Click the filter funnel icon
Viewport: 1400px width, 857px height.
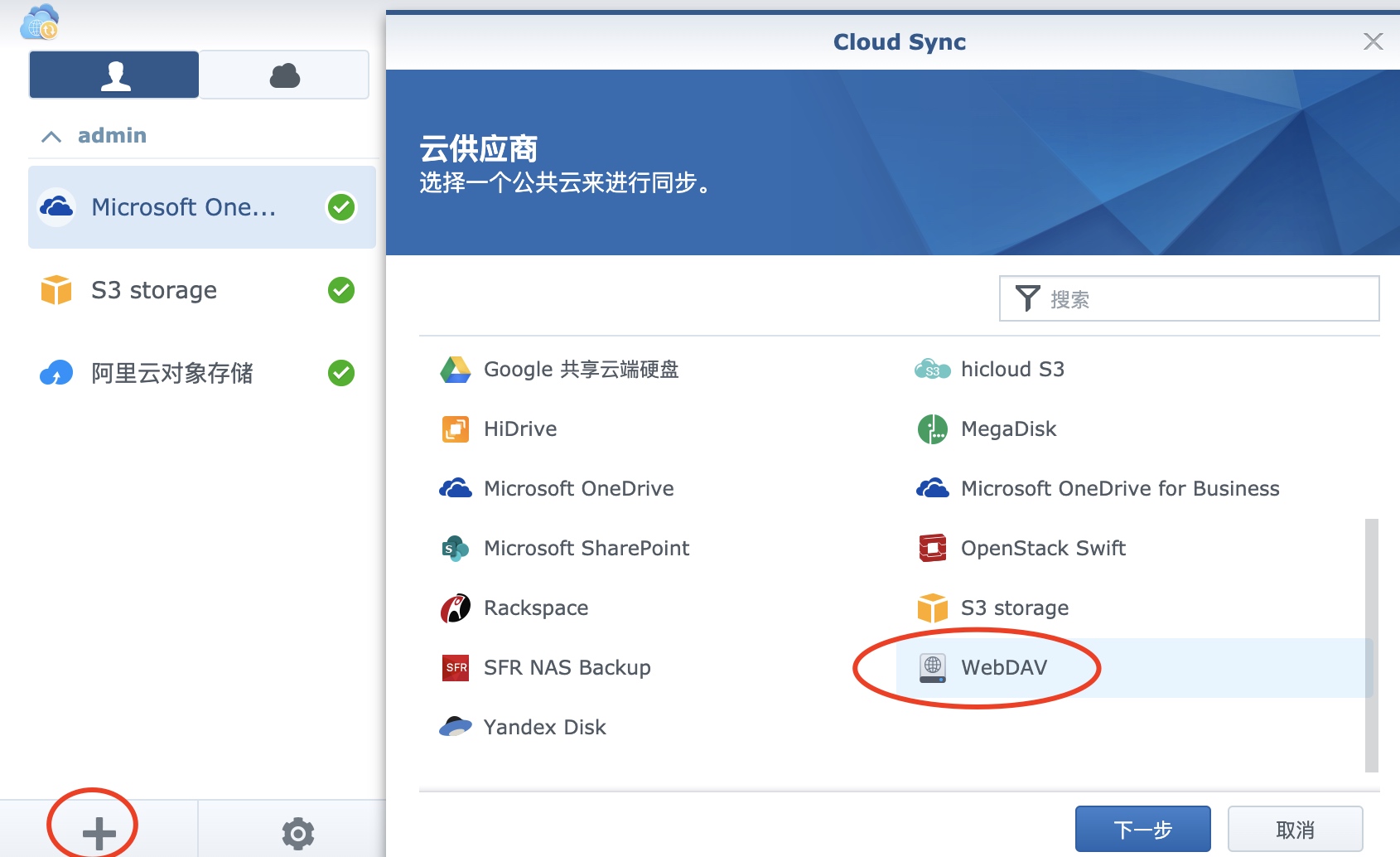coord(1027,298)
